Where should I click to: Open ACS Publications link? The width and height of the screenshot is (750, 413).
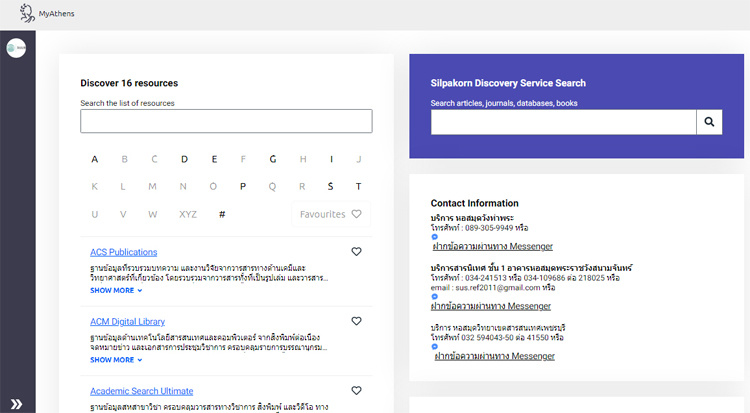click(x=123, y=252)
